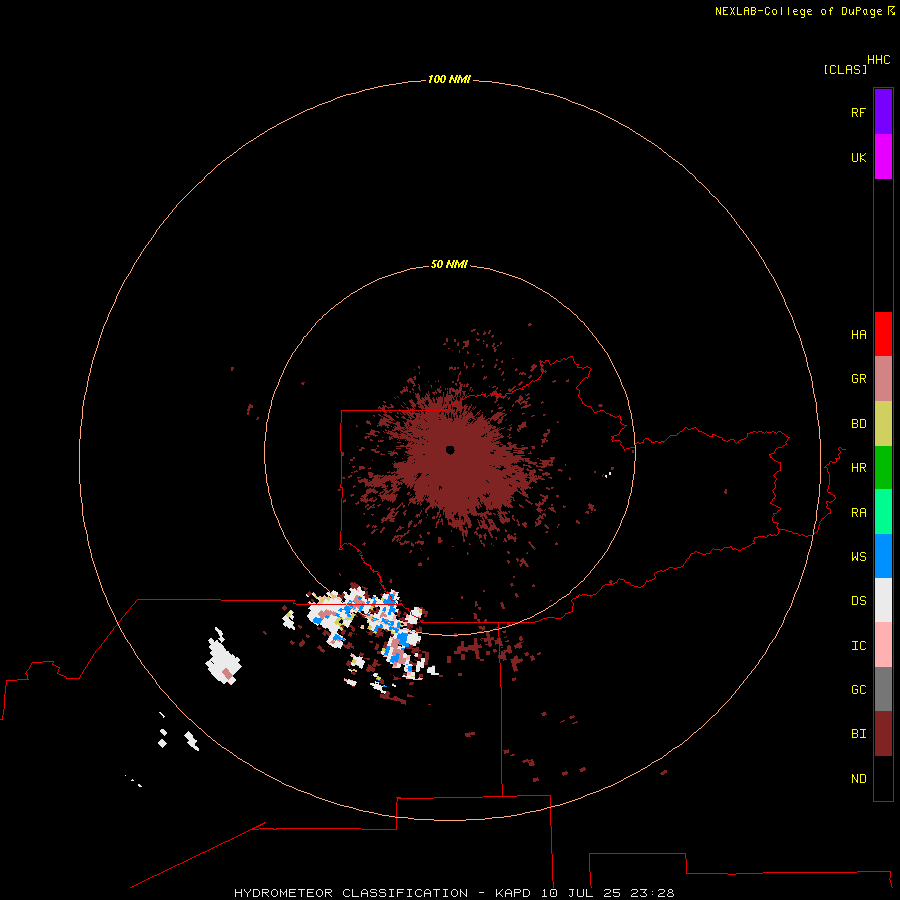This screenshot has width=900, height=900.
Task: Click the 23:28 timestamp in the footer
Action: tap(652, 893)
